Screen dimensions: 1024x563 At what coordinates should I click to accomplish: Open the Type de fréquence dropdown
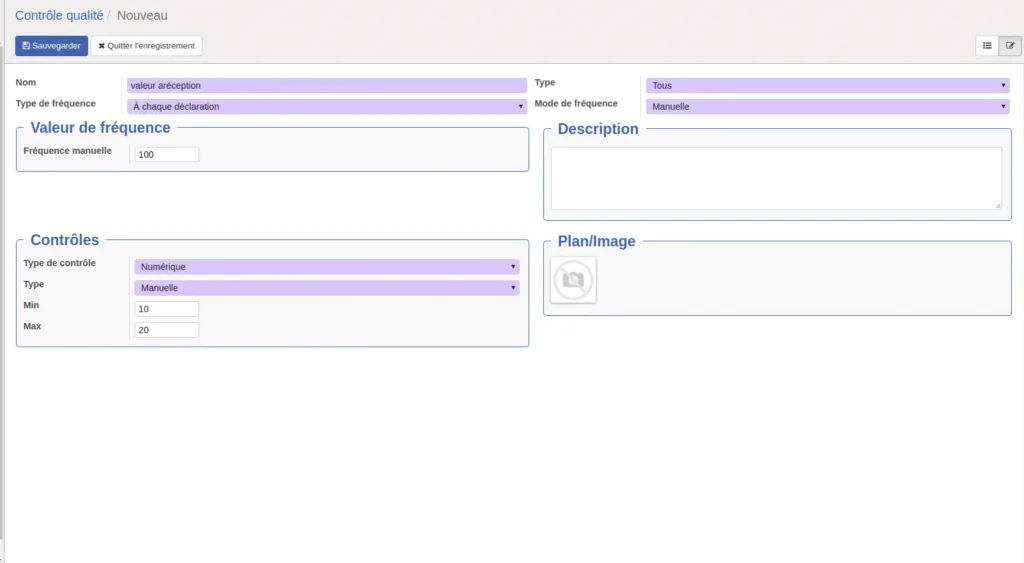[327, 106]
